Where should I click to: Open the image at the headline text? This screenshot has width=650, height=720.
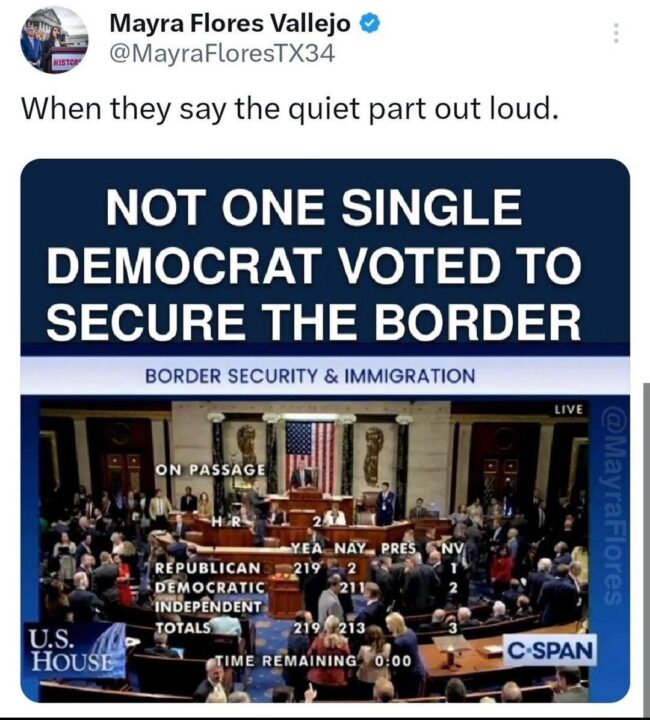[x=314, y=266]
